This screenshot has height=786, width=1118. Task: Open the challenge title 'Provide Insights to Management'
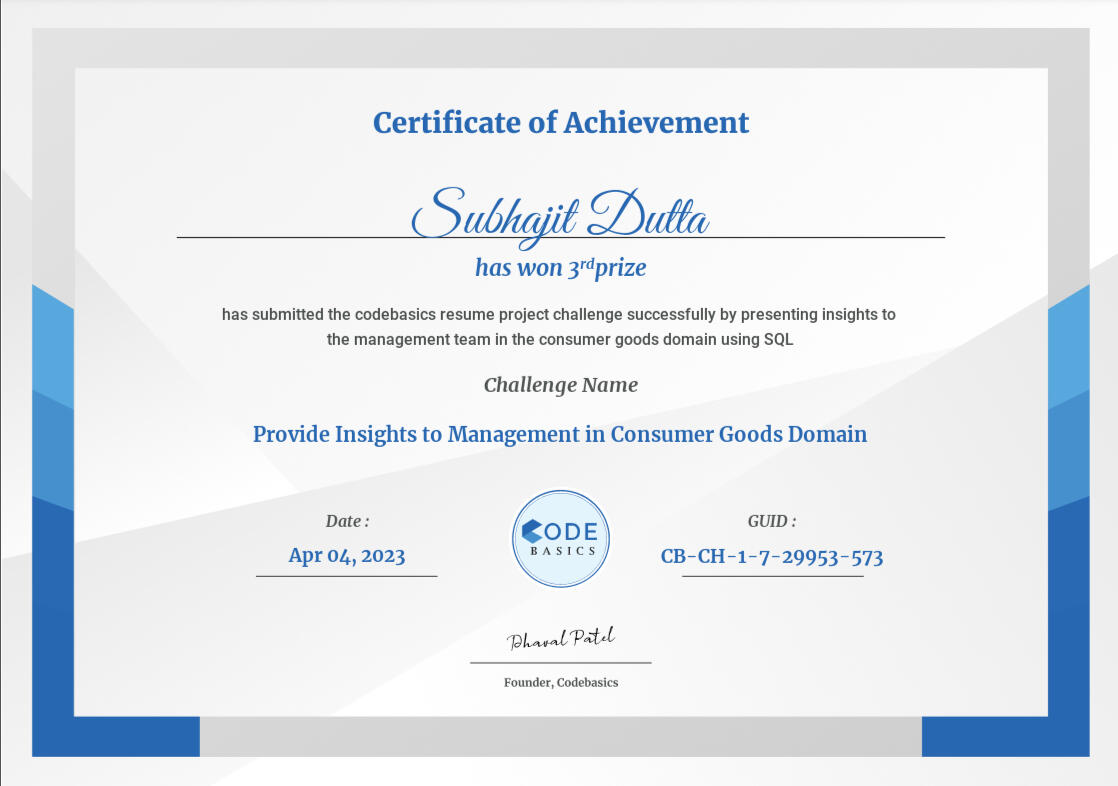(x=560, y=434)
